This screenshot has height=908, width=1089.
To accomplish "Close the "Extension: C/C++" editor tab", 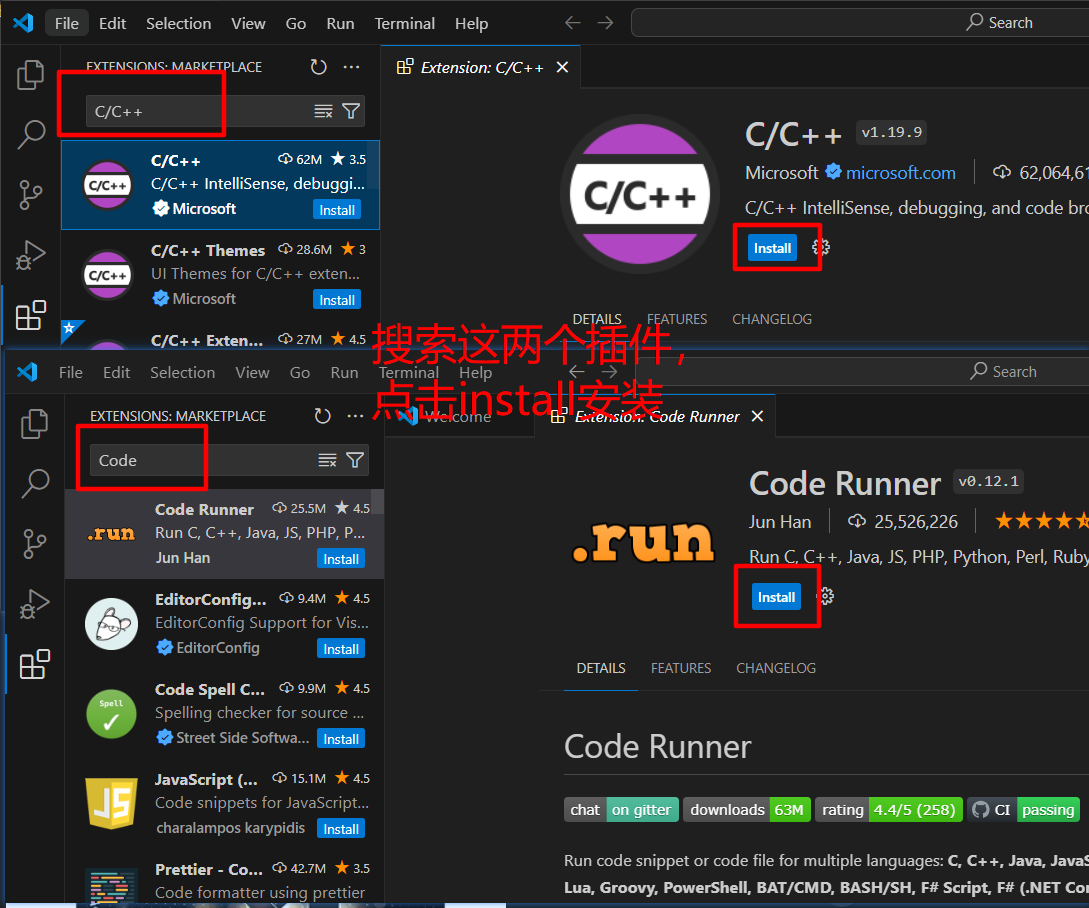I will coord(562,67).
